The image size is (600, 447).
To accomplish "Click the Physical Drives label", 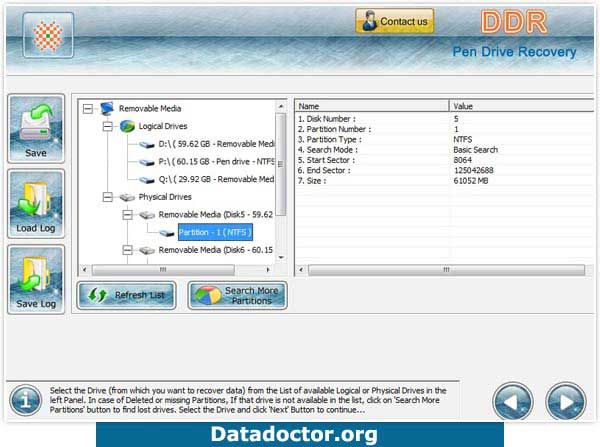I will pos(165,197).
